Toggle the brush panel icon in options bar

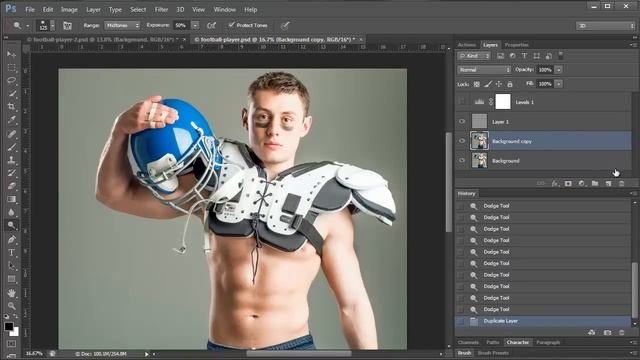coord(67,26)
